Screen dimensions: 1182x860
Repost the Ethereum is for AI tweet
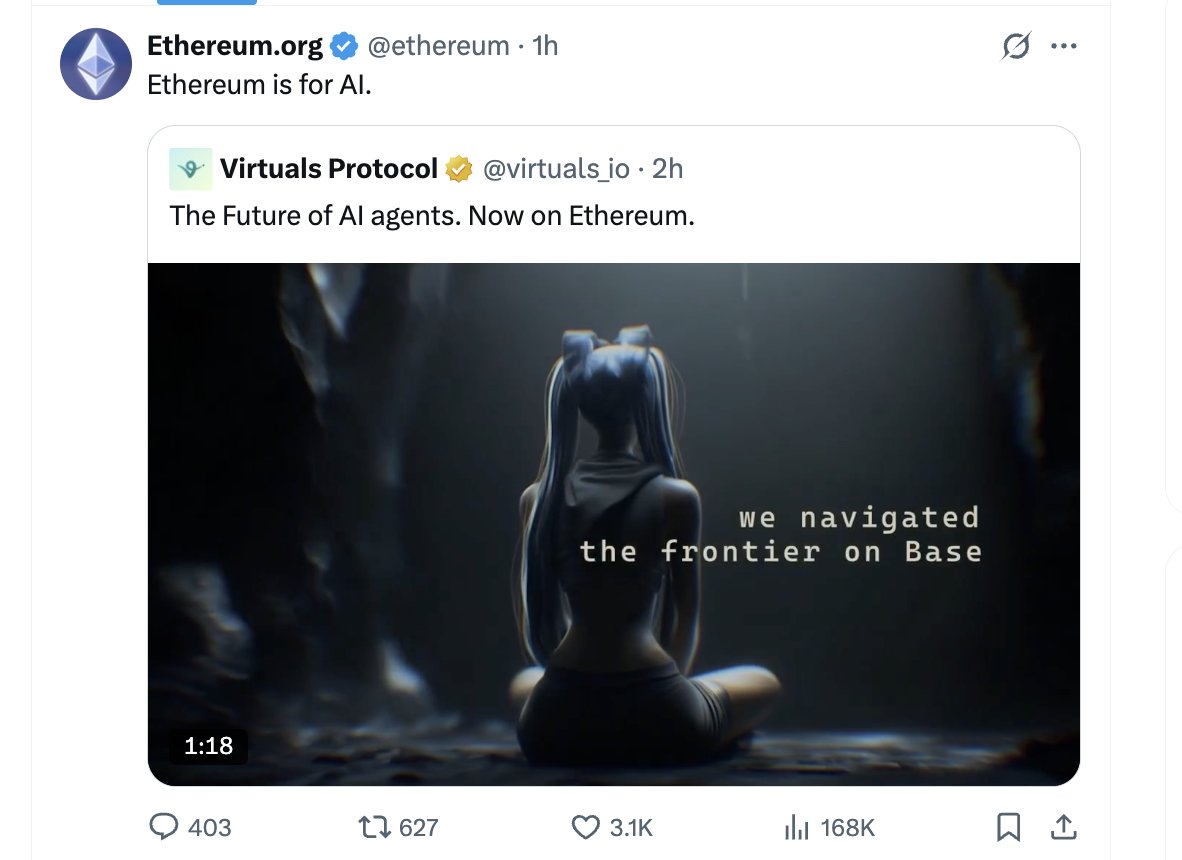(398, 827)
